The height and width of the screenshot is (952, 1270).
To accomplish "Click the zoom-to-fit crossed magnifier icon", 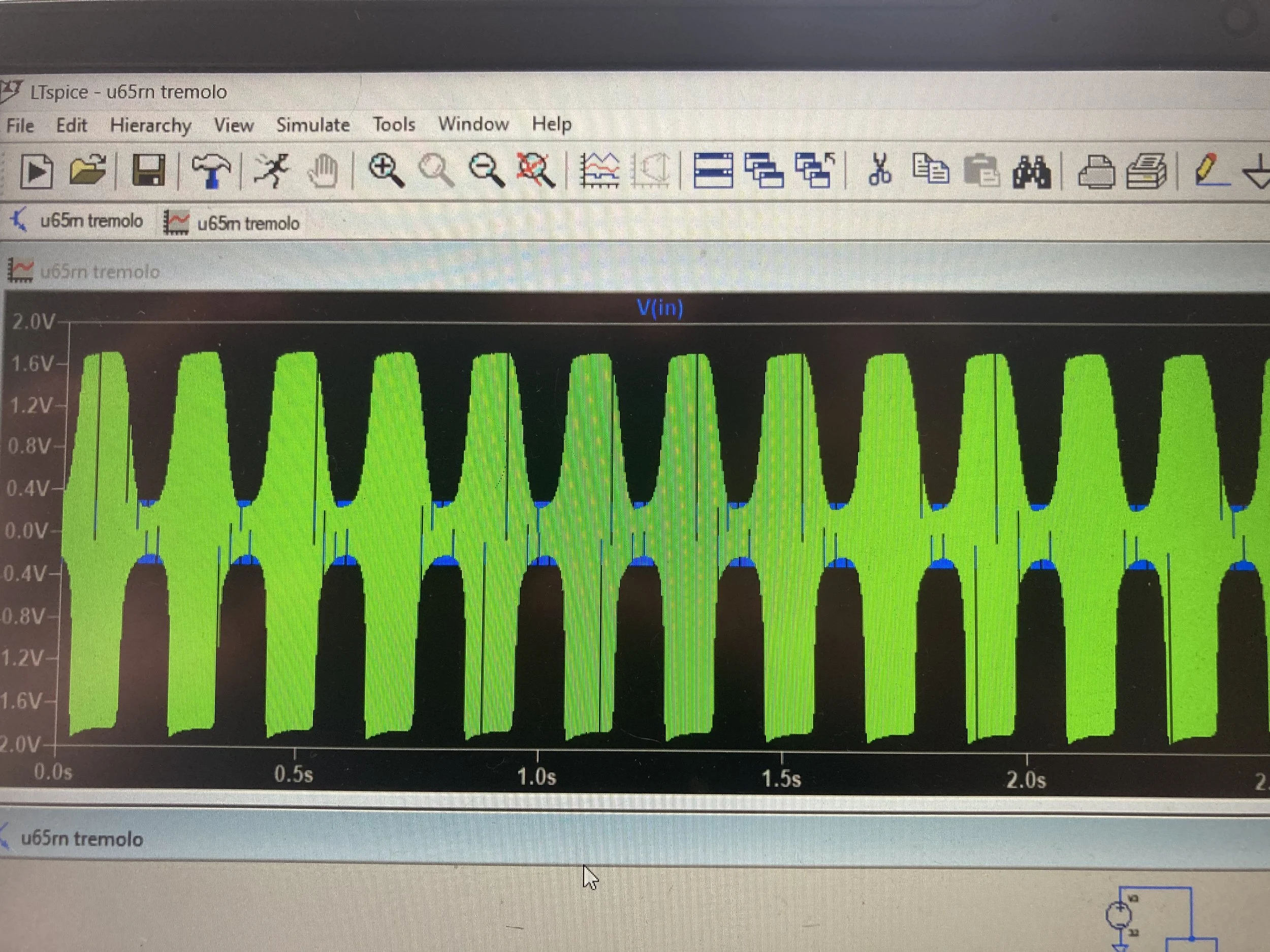I will tap(535, 171).
